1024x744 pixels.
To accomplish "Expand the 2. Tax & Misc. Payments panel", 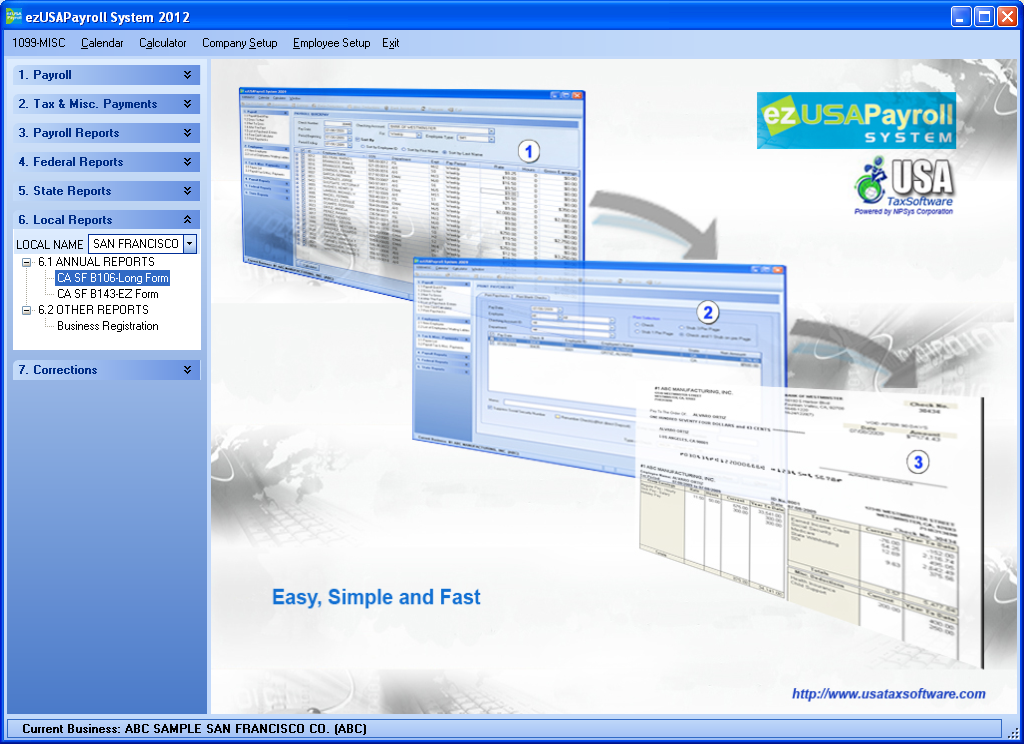I will [187, 104].
